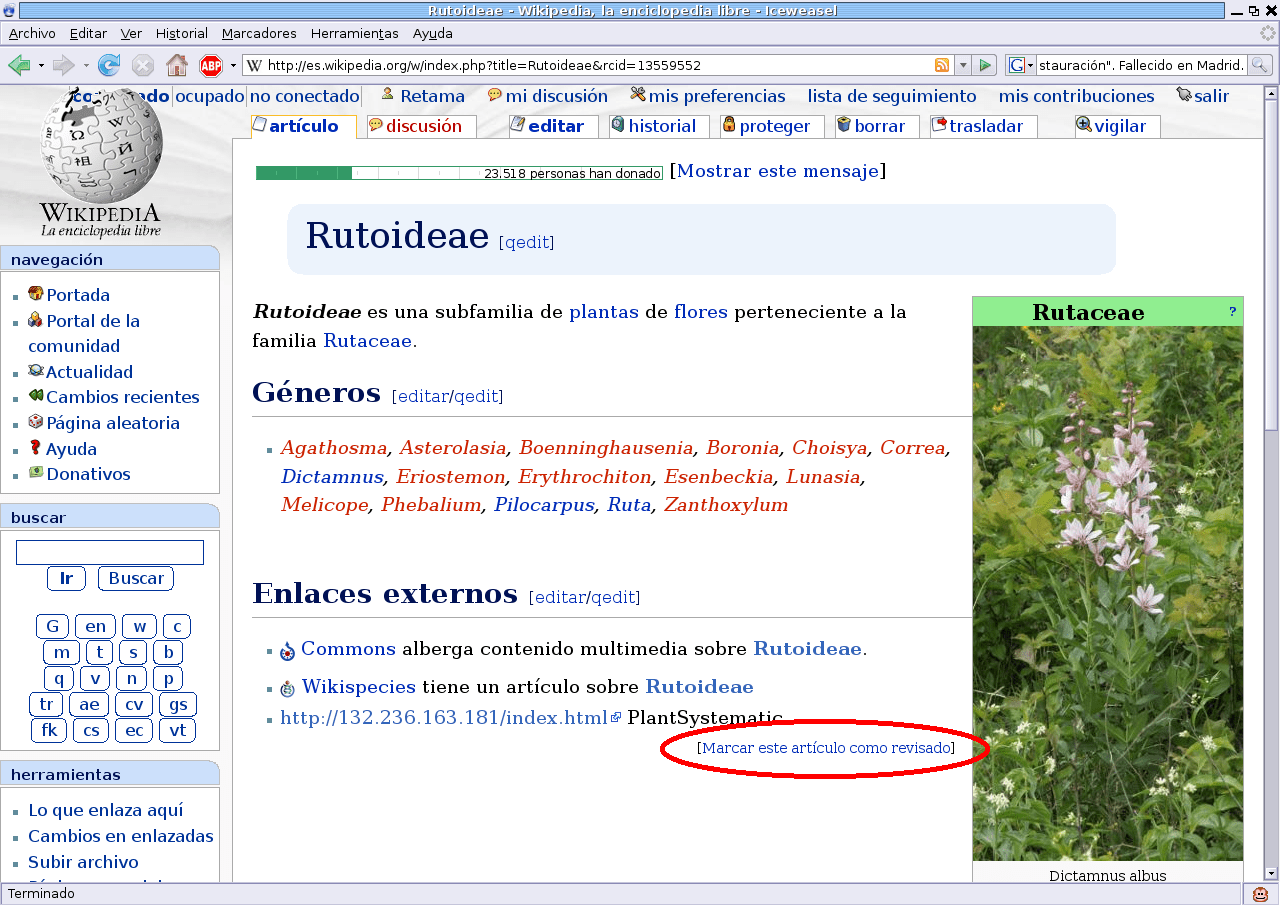Click the RSS feed icon in address bar

click(941, 66)
